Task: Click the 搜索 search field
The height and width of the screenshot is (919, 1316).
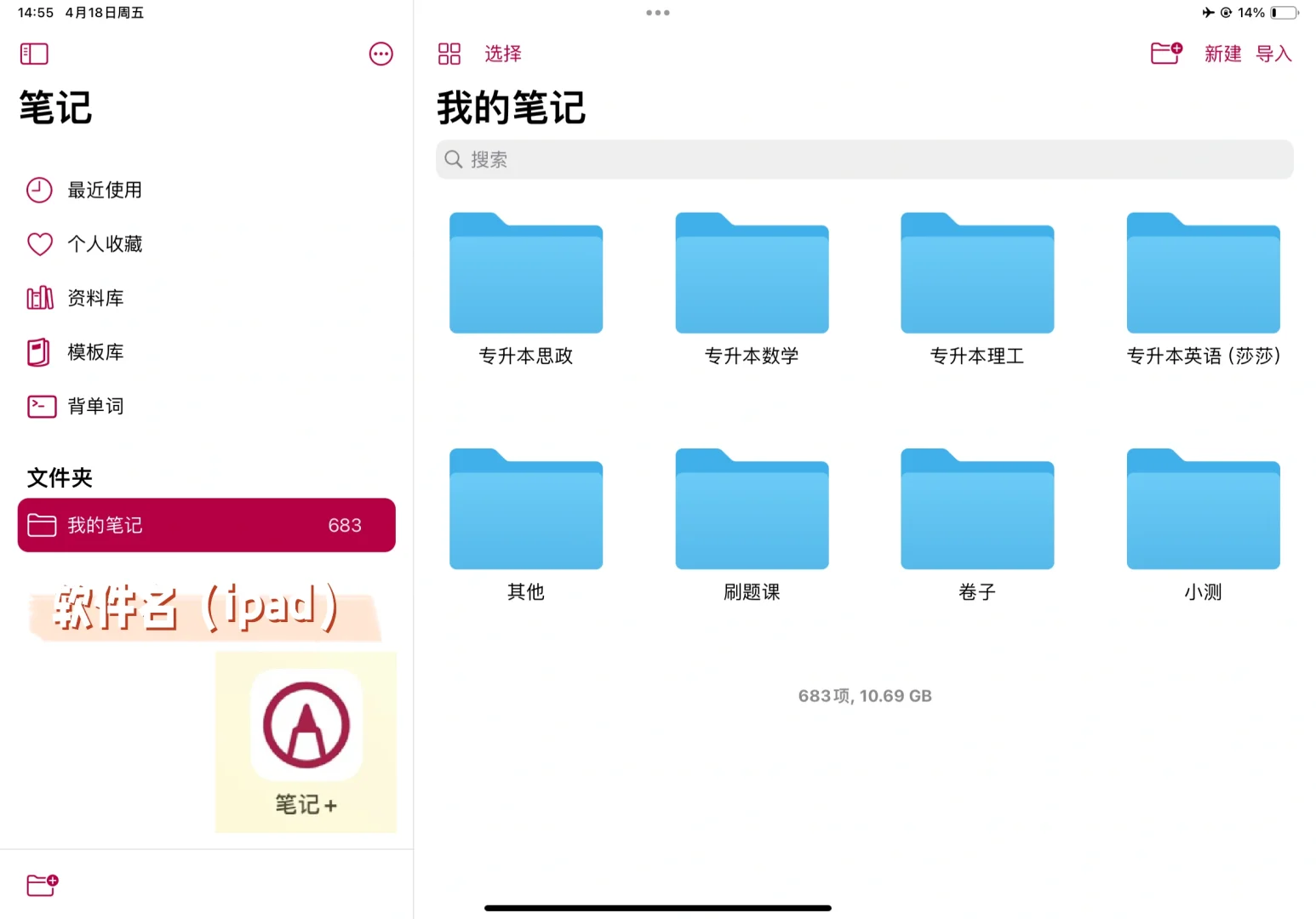Action: (x=863, y=159)
